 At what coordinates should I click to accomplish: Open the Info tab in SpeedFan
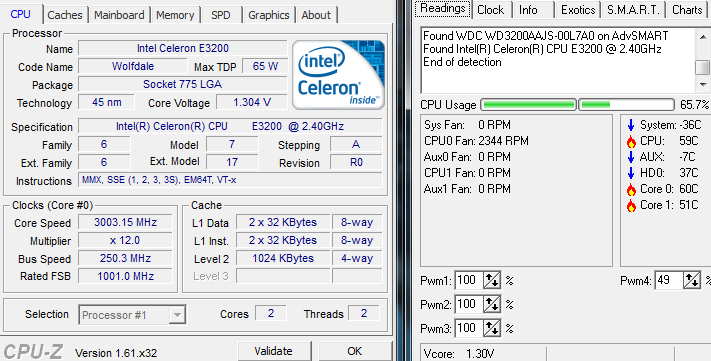[x=528, y=10]
